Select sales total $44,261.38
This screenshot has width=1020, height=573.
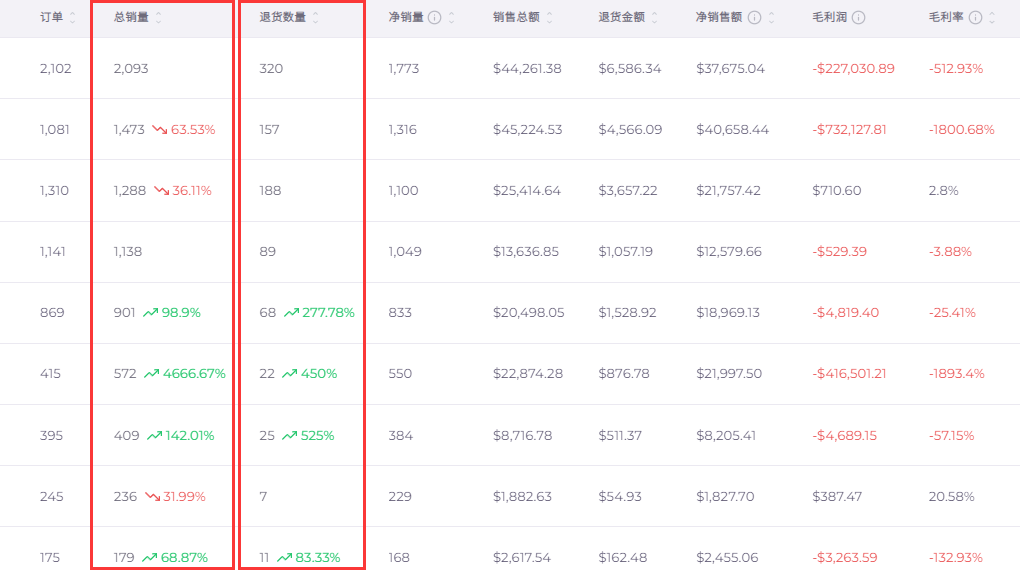click(x=527, y=69)
